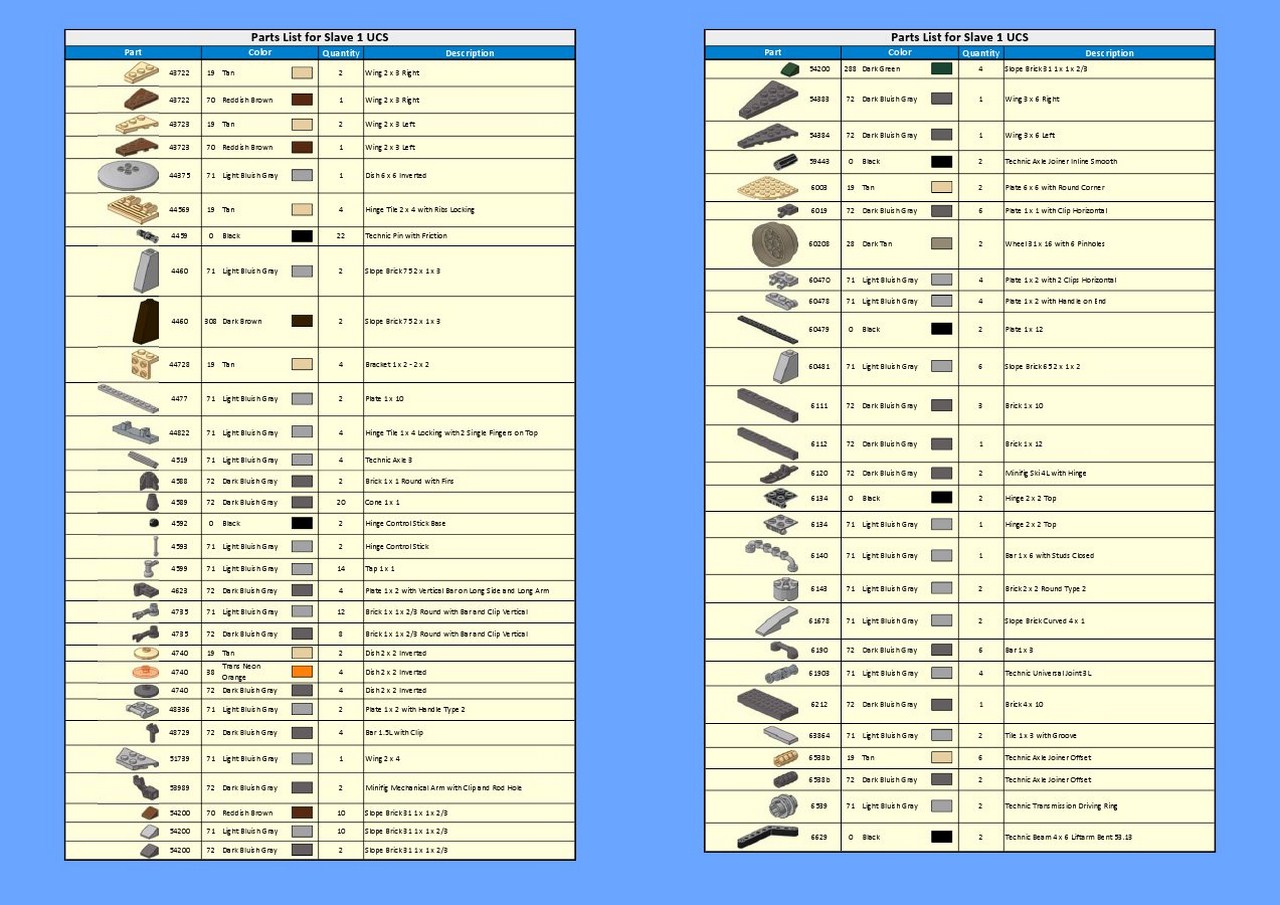1280x905 pixels.
Task: Click the Dark Tan color swatch for part 60208
Action: 941,244
